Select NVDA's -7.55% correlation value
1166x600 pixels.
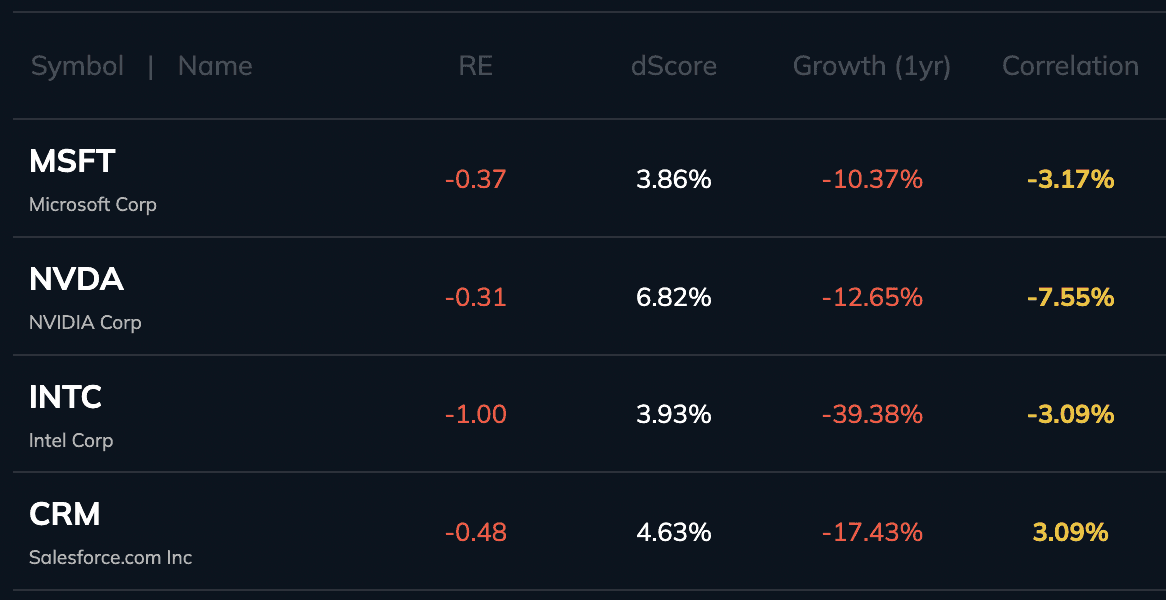tap(1070, 298)
